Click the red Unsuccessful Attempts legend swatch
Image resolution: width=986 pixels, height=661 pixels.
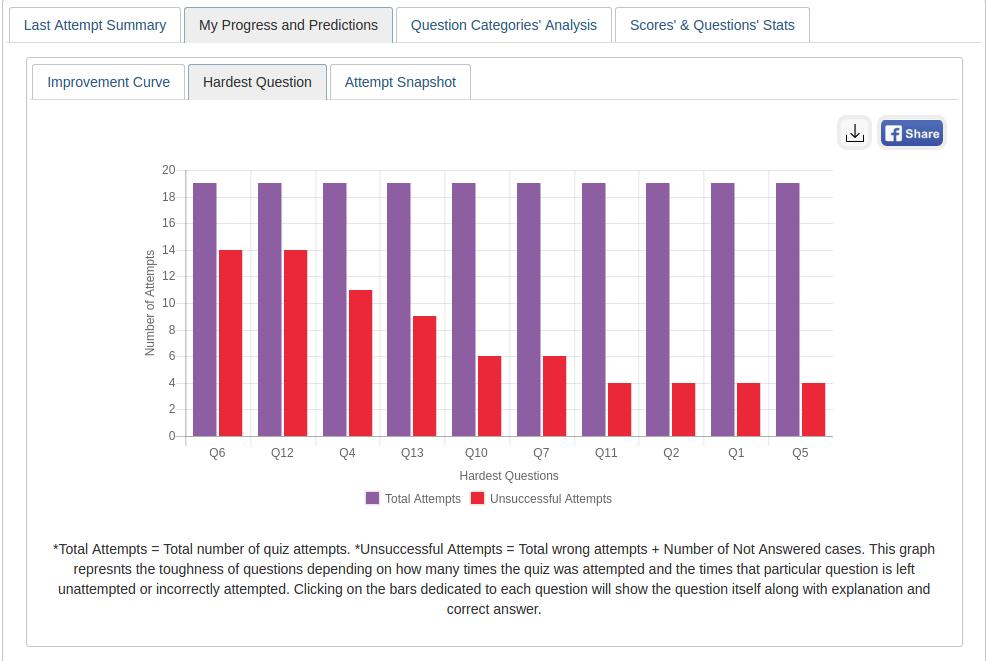point(478,498)
